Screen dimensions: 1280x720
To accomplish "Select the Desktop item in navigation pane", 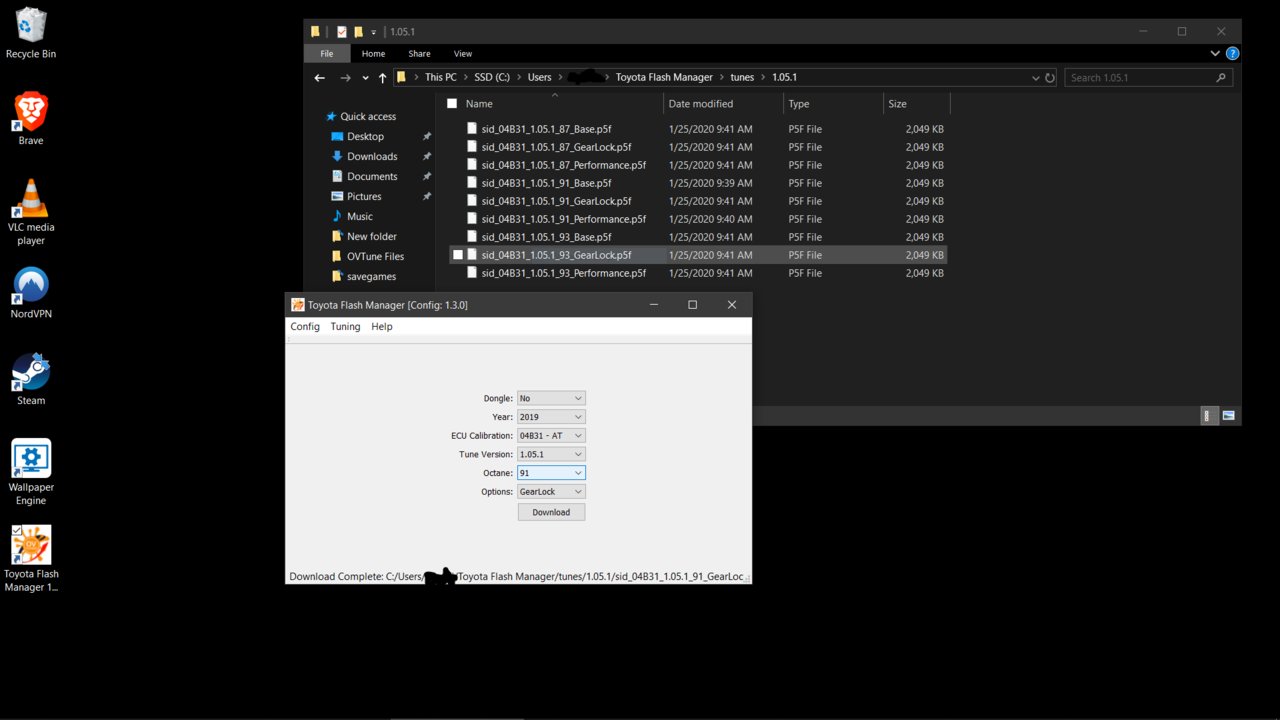I will (x=365, y=136).
